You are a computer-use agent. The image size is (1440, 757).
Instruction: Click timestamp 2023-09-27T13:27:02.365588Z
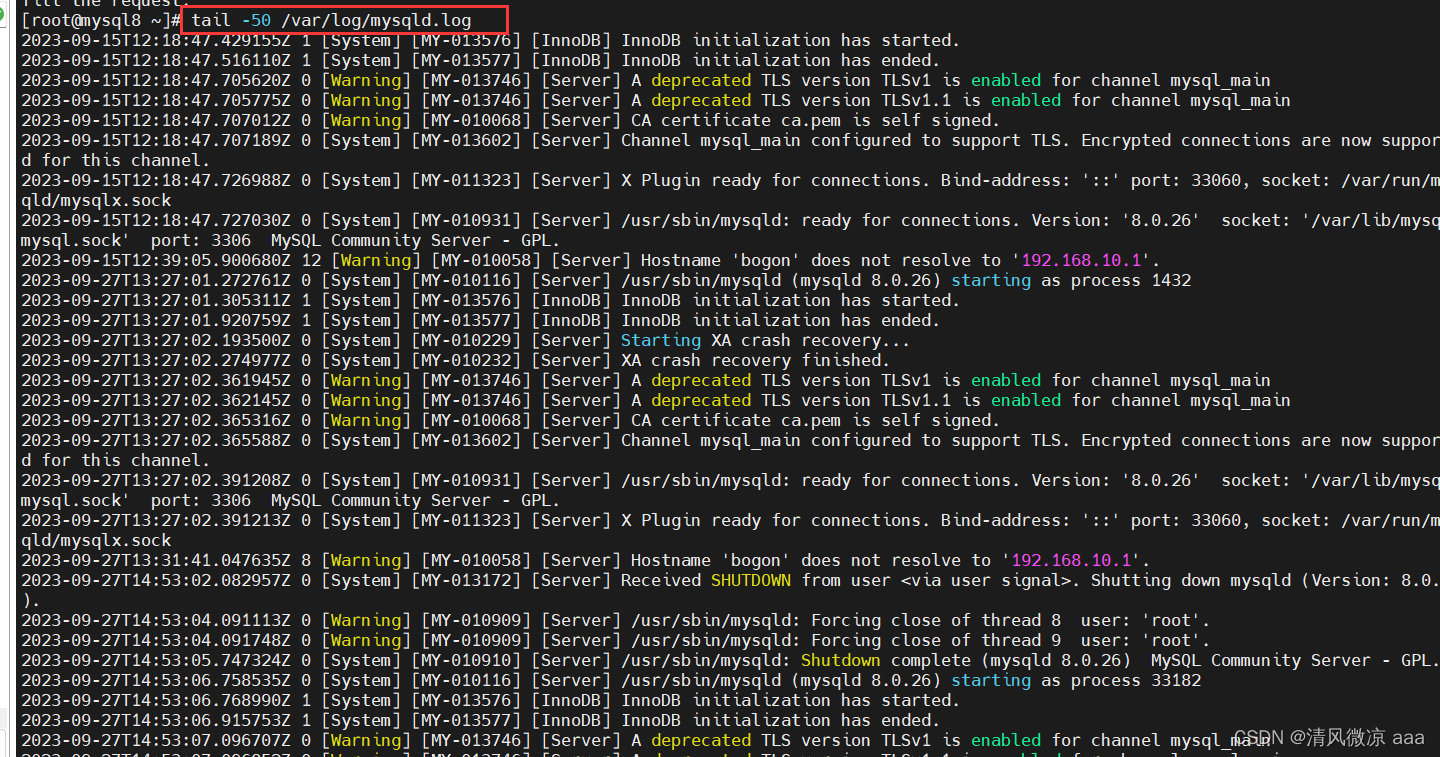tap(156, 440)
